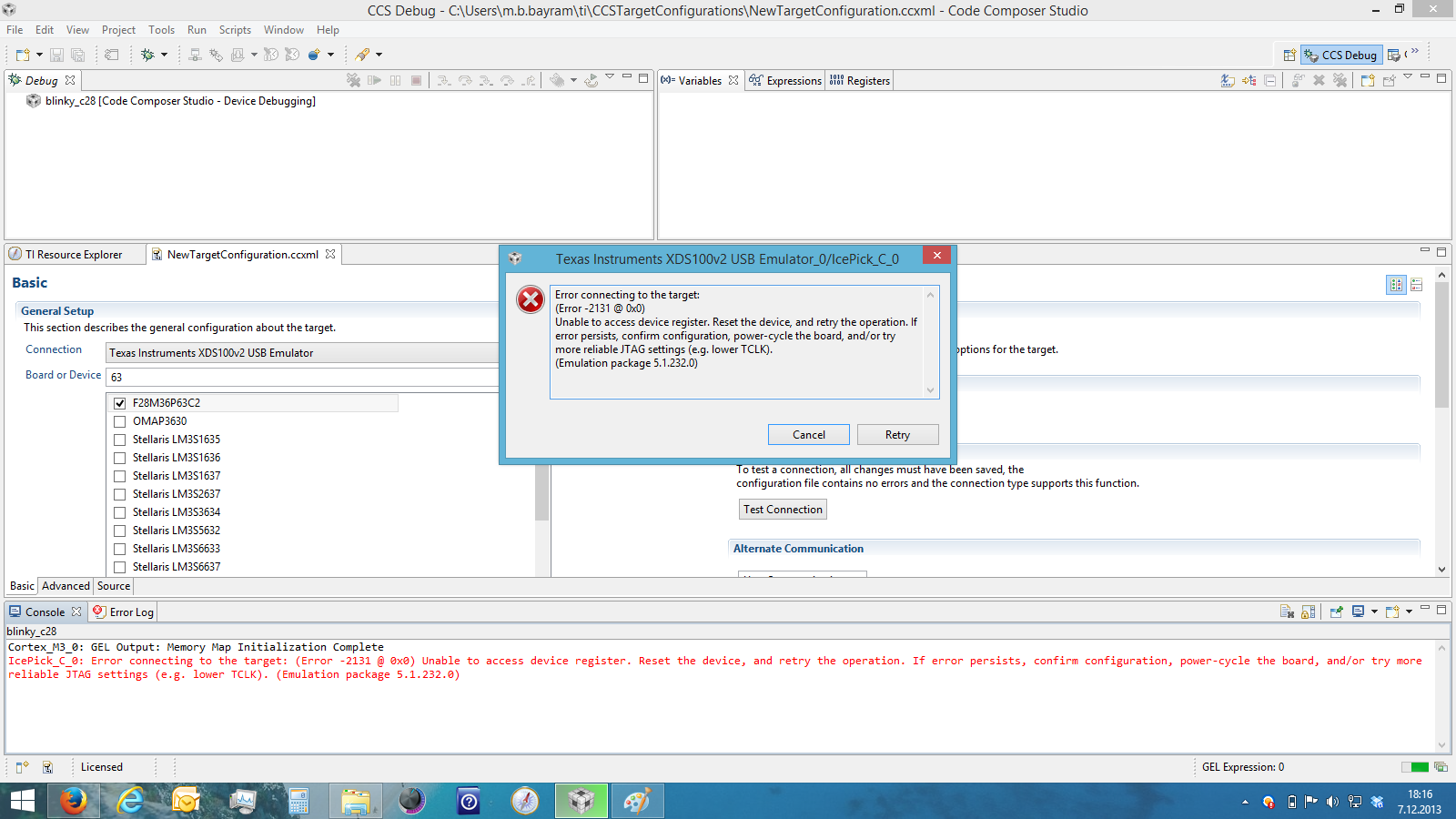Open the Project menu
Screen dimensions: 1456x819
pyautogui.click(x=118, y=30)
